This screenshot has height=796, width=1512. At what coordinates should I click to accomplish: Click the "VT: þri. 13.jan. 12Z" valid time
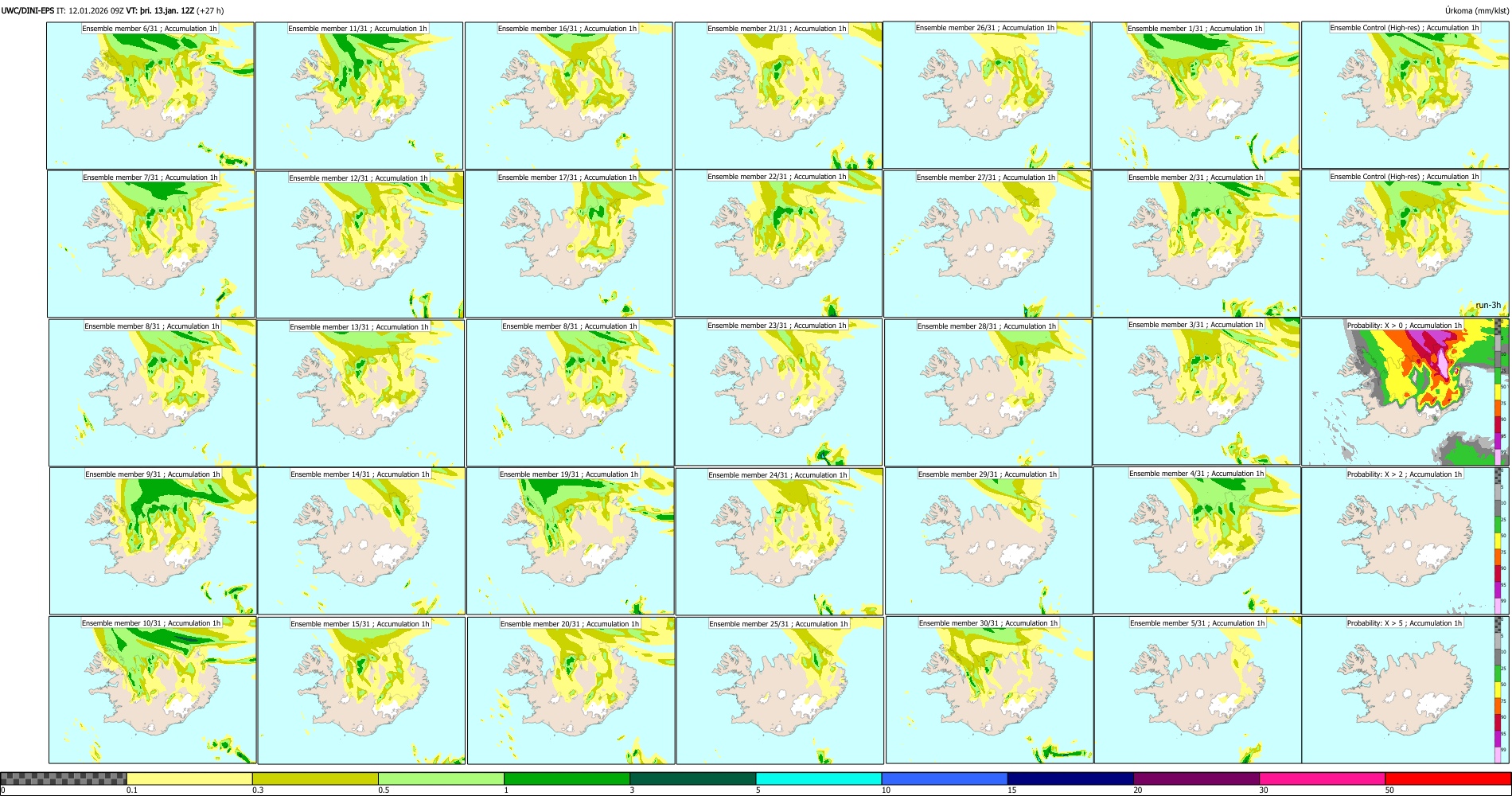[160, 10]
